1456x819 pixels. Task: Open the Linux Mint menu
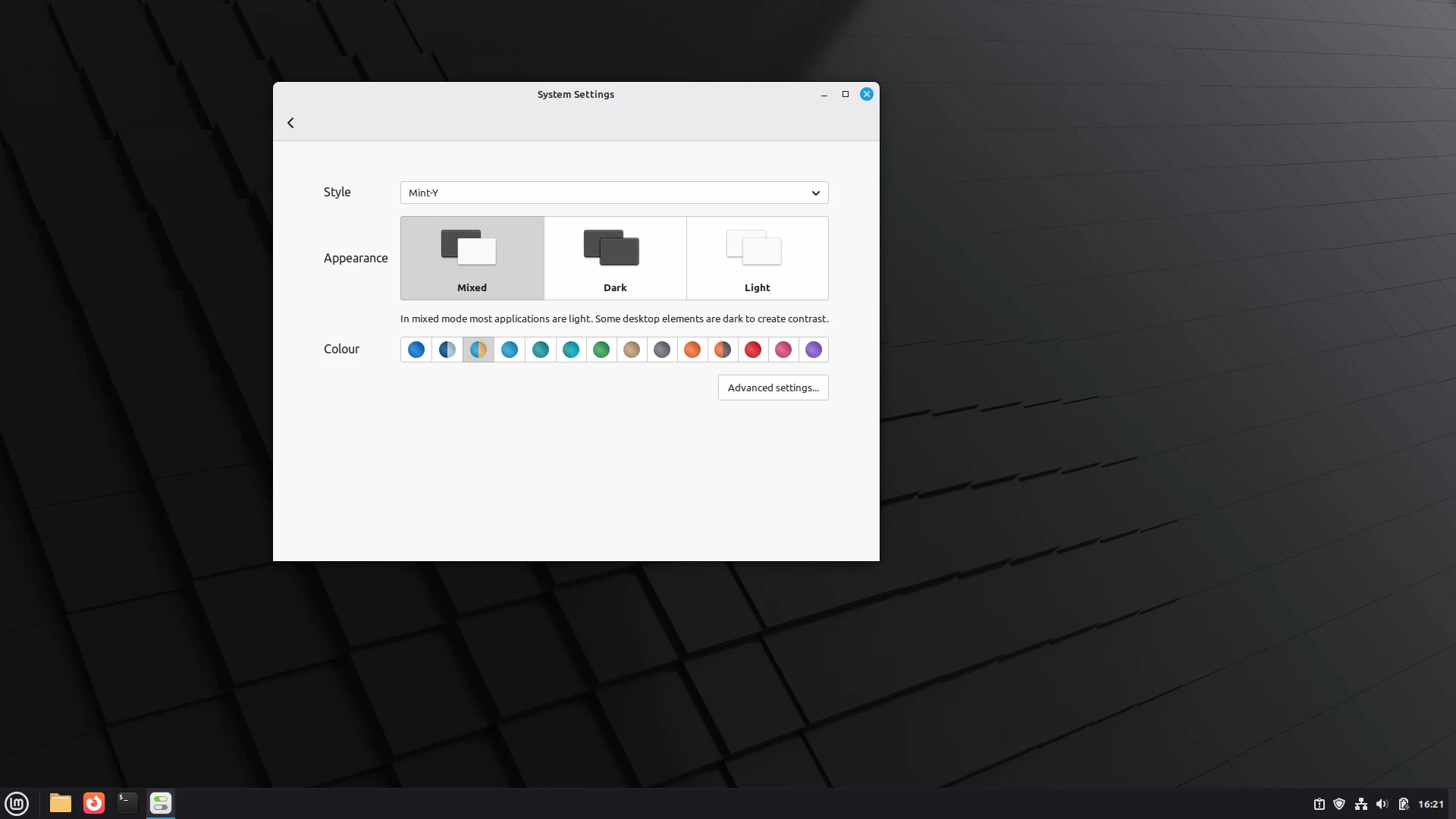(16, 803)
